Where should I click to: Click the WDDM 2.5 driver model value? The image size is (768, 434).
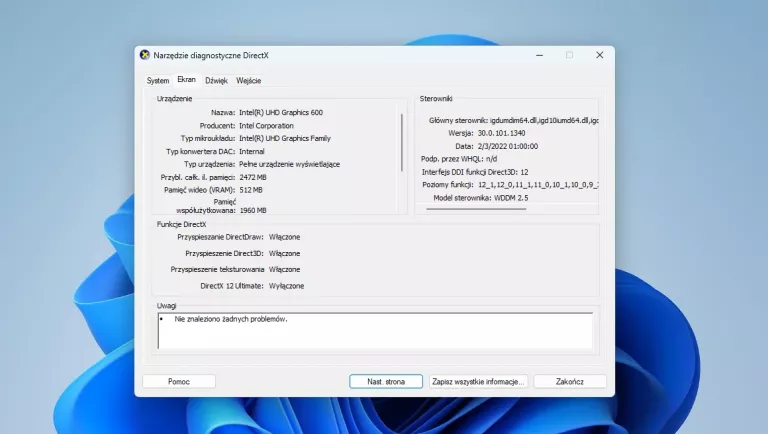(x=511, y=198)
